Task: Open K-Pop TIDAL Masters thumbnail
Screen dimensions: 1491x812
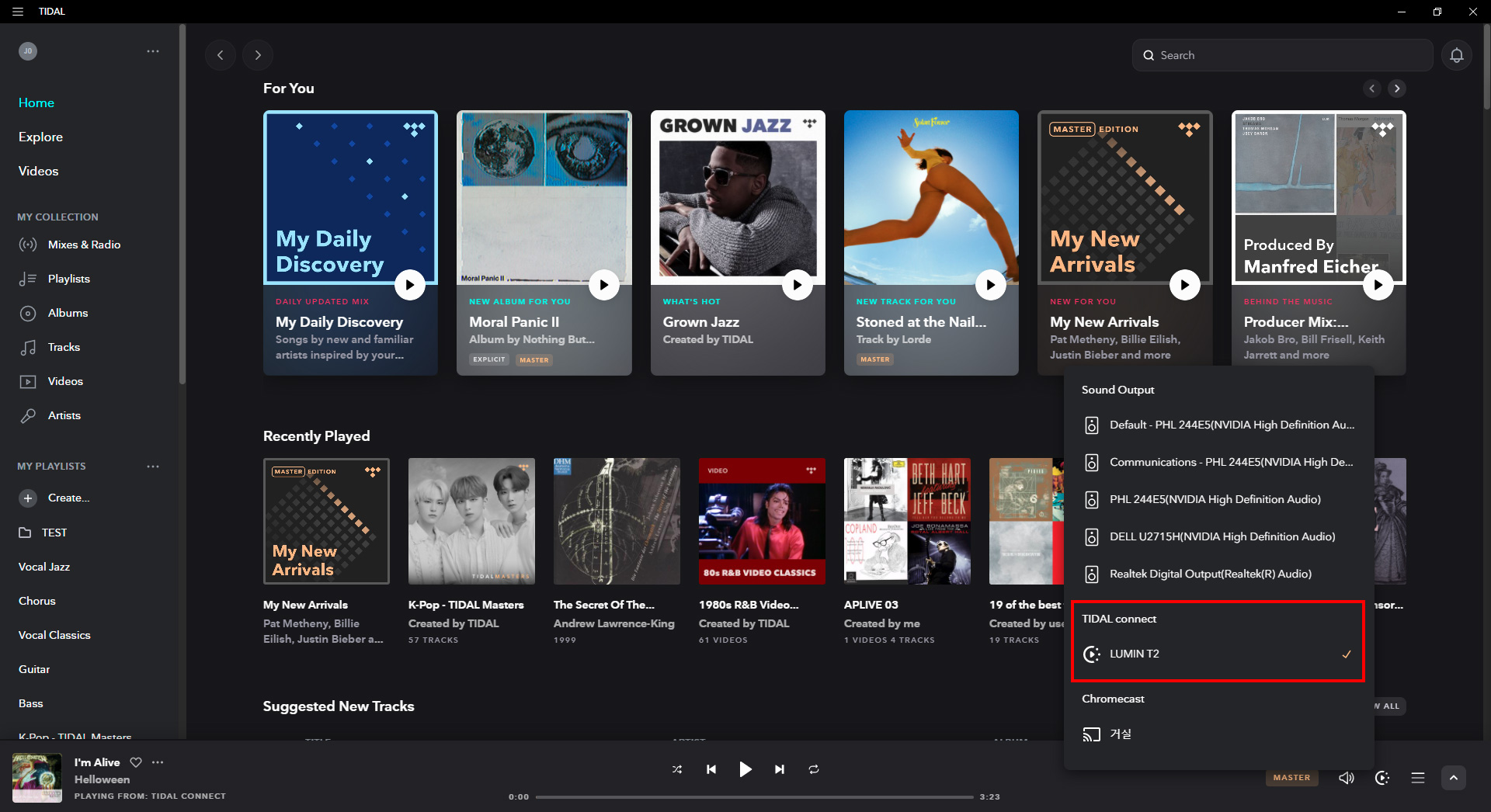Action: (x=471, y=521)
